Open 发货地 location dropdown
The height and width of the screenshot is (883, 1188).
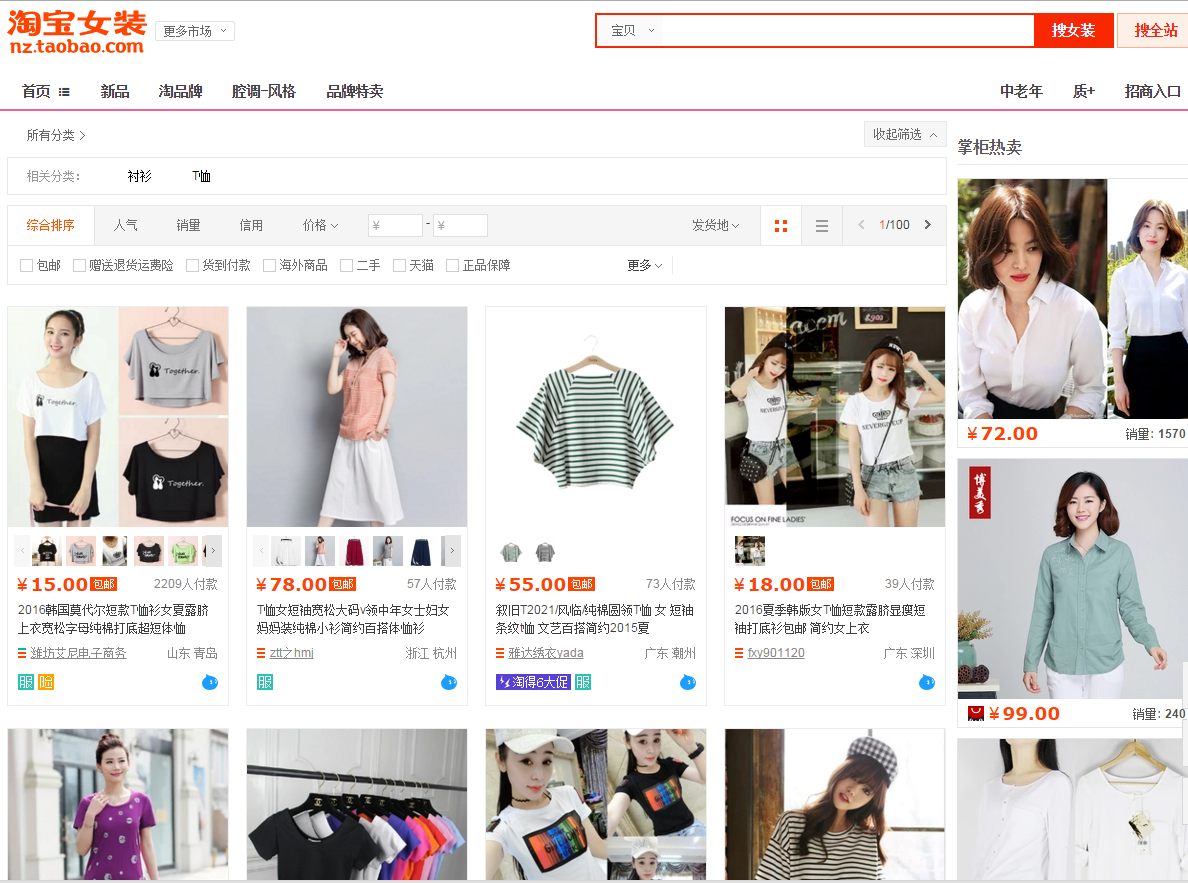(x=715, y=225)
